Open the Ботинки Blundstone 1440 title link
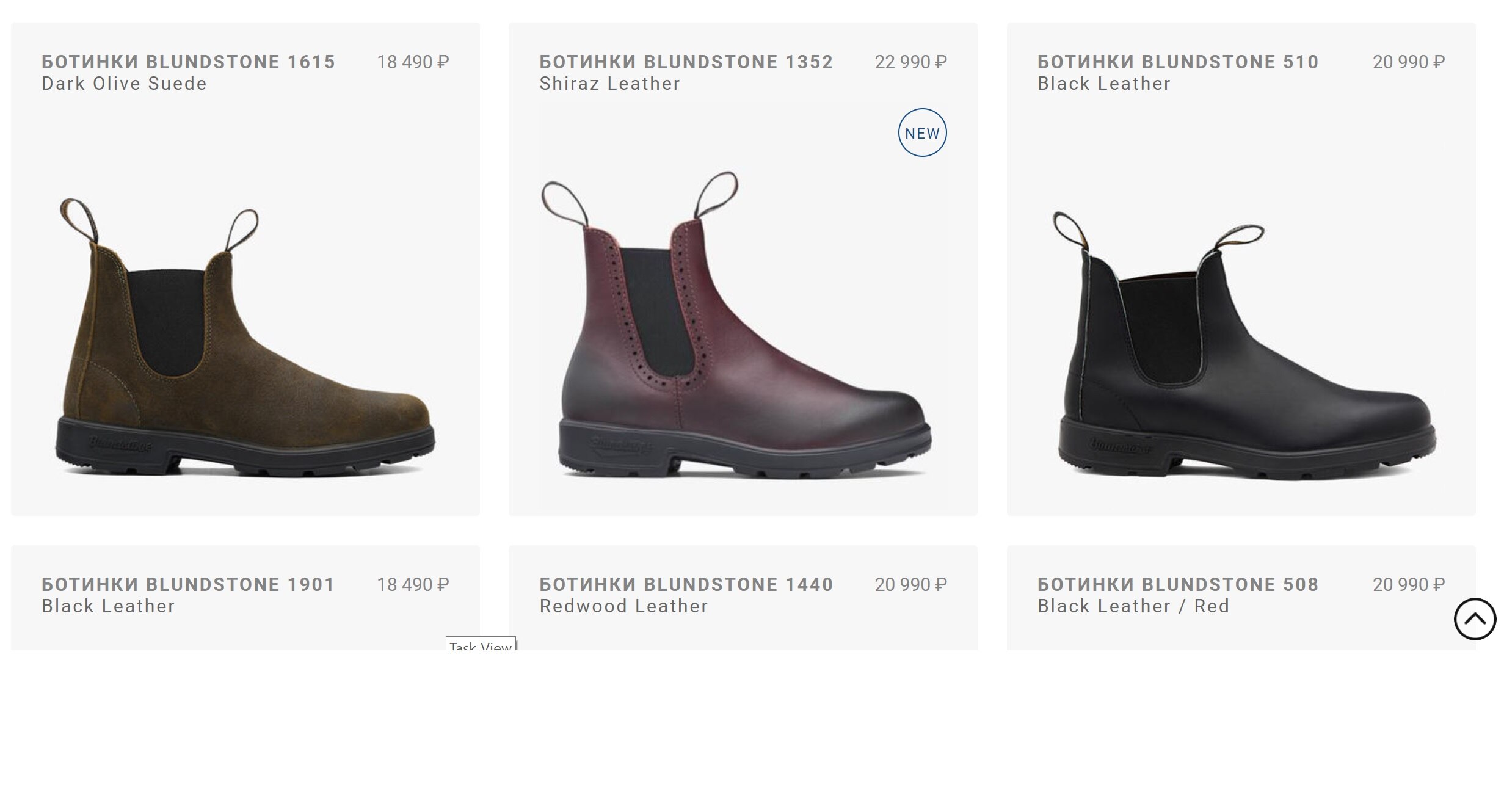This screenshot has height=812, width=1504. 686,585
